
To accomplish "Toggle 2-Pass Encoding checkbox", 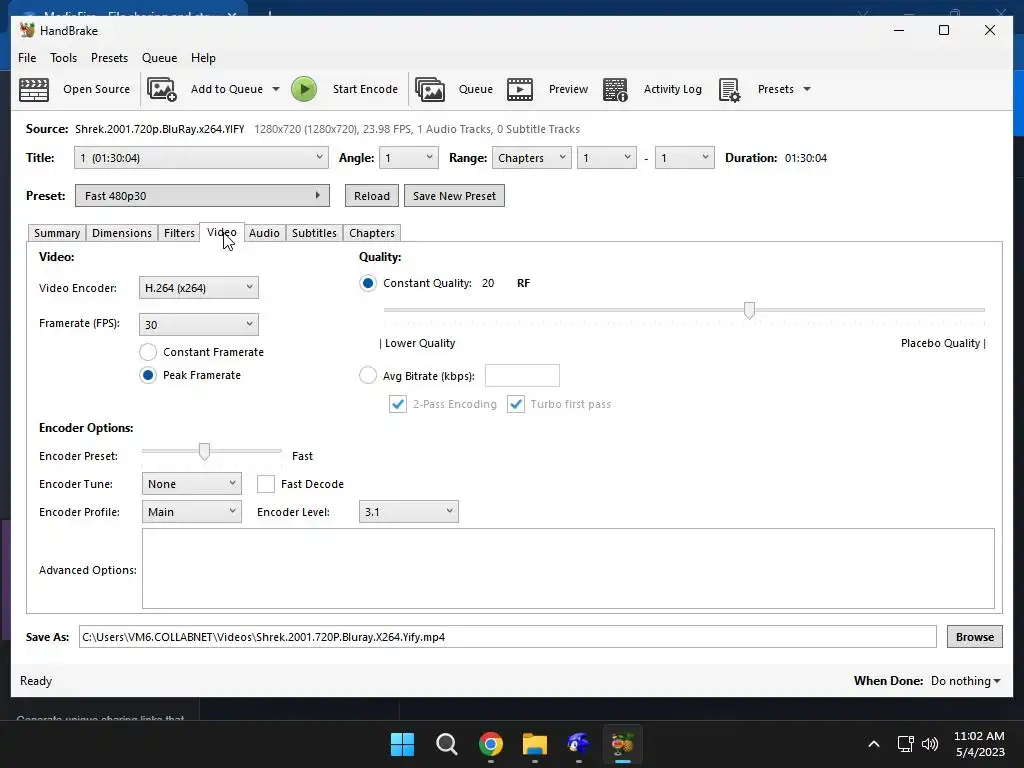I will tap(398, 404).
